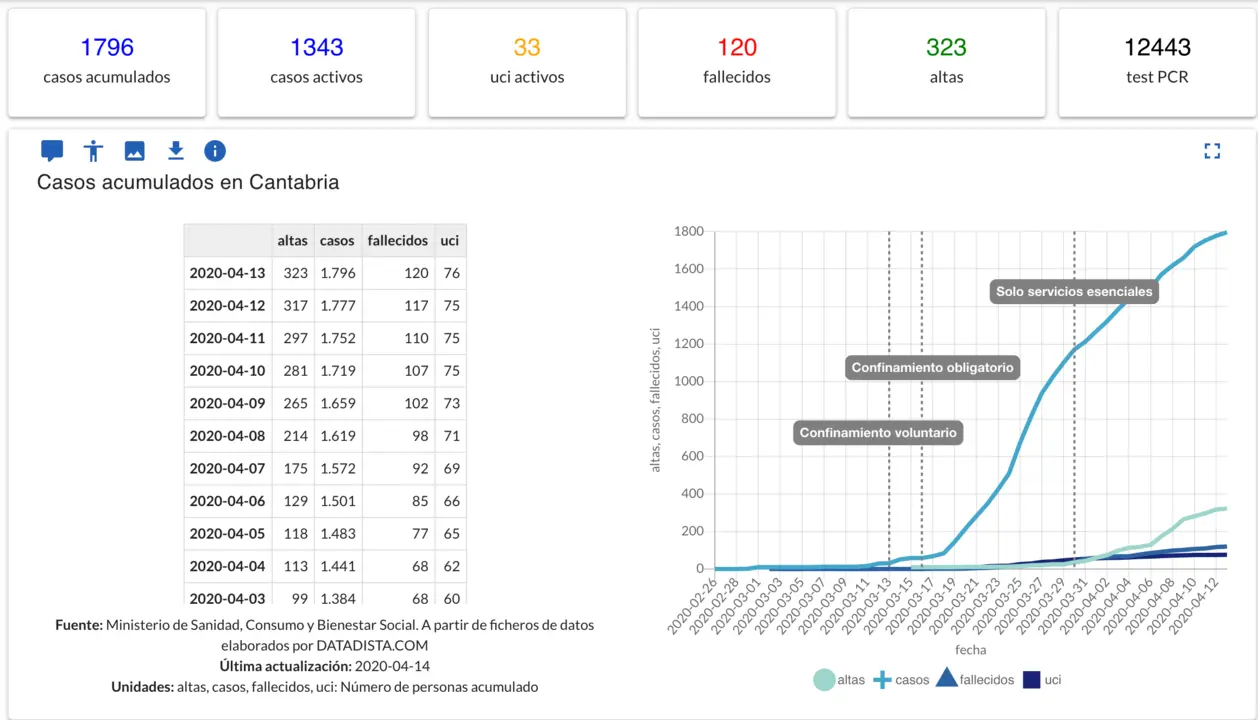Open the fallecidos 120 card
The width and height of the screenshot is (1258, 720).
737,62
